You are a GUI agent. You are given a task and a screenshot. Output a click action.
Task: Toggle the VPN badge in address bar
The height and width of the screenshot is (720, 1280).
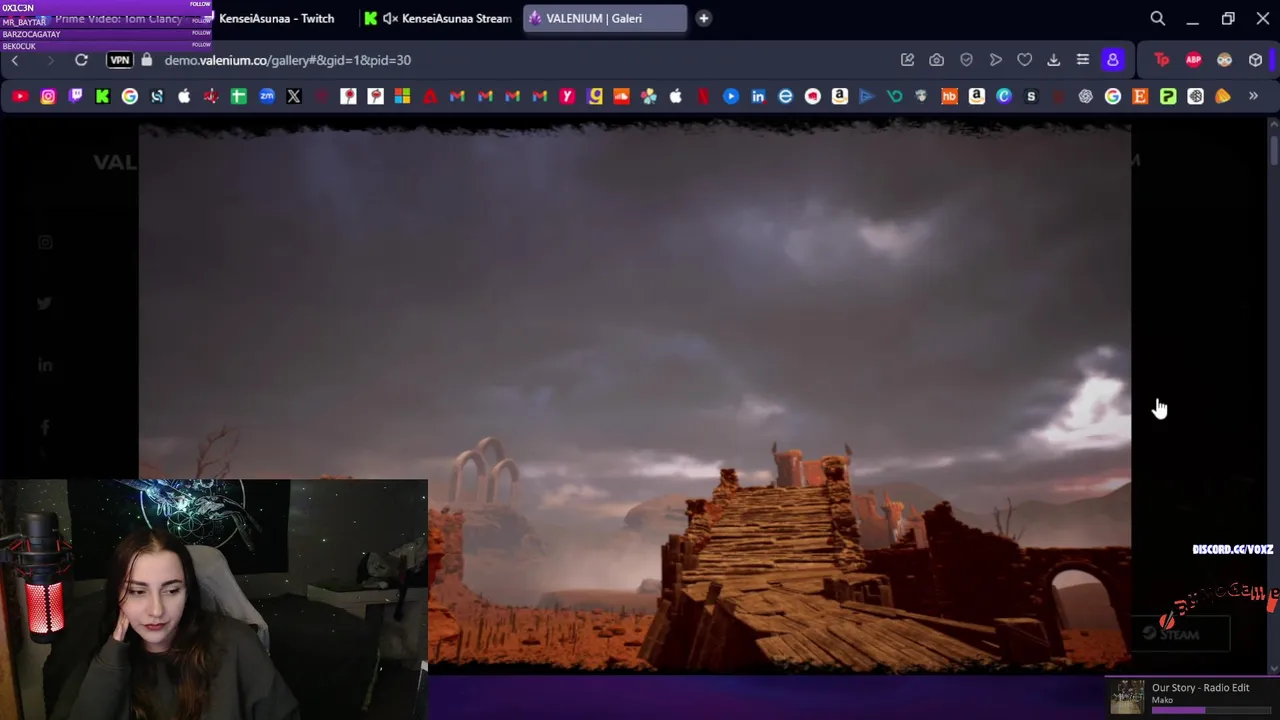(119, 60)
